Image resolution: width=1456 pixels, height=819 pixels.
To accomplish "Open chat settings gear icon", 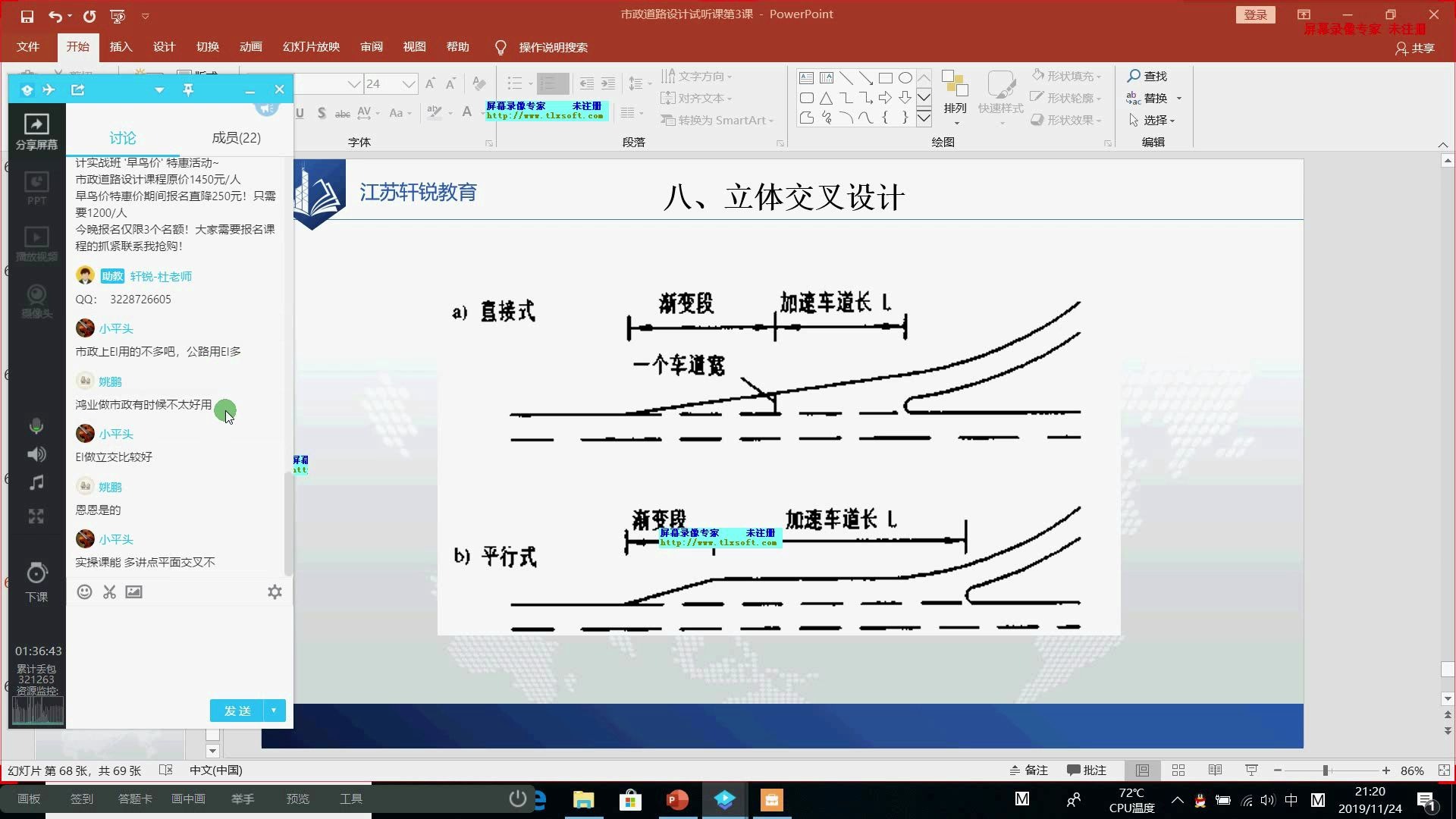I will [x=275, y=592].
